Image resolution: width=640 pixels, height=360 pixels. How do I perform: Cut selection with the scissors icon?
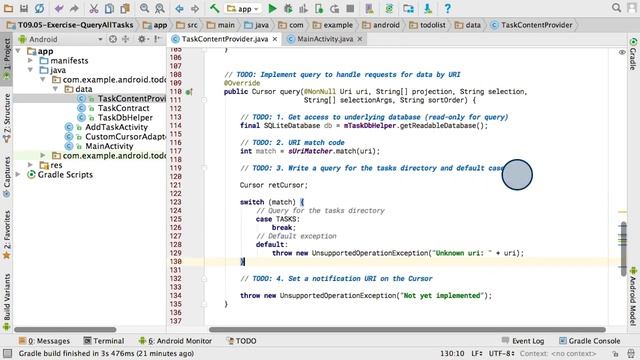coord(94,8)
